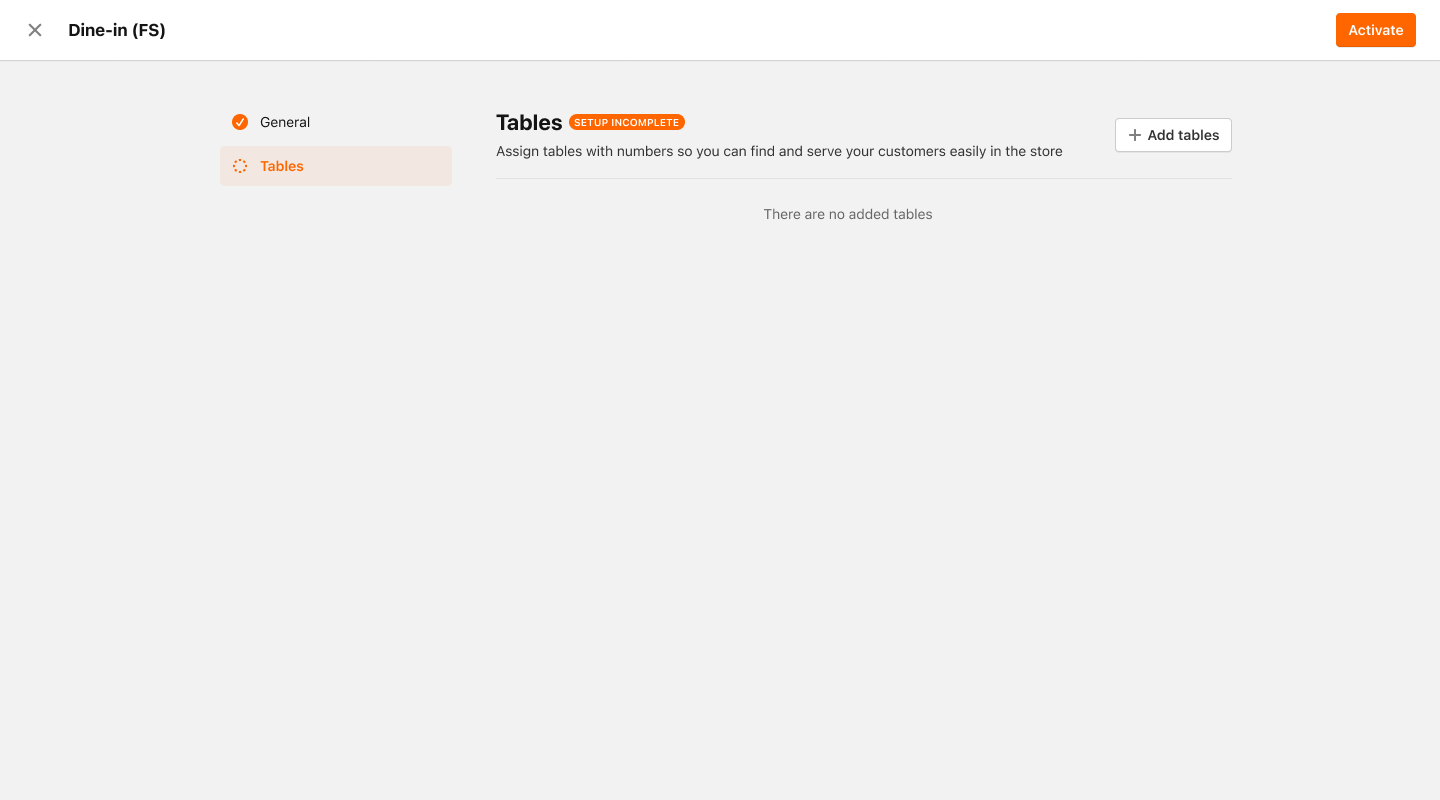Select the Tables step in the sidebar

pos(336,166)
